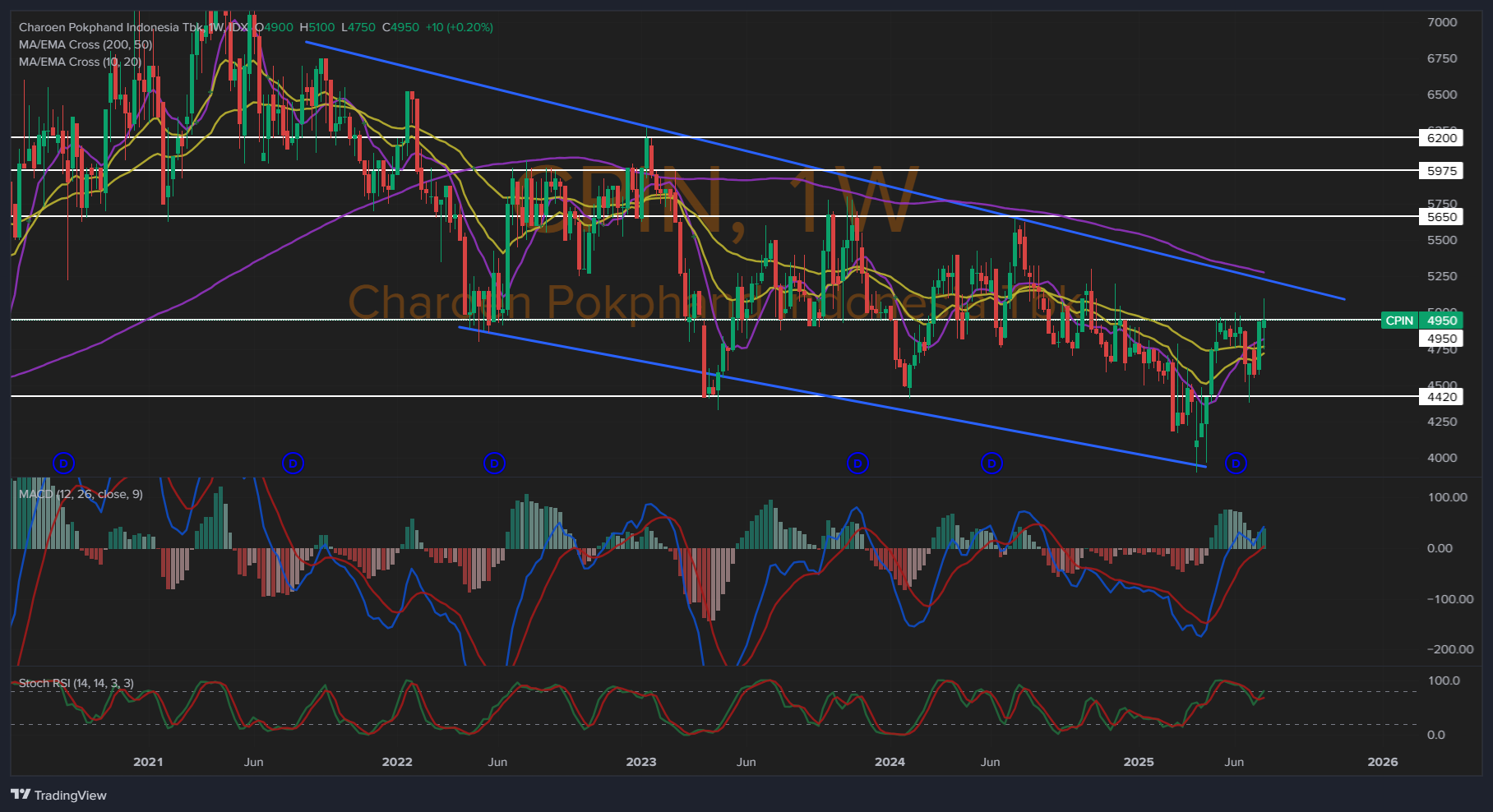
Task: Click the 2022 label on time axis
Action: (397, 762)
